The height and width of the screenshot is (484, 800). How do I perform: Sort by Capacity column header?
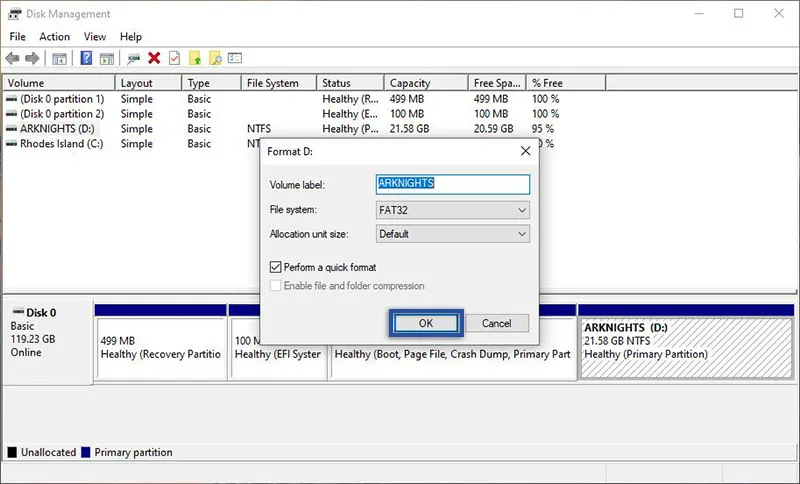(426, 83)
